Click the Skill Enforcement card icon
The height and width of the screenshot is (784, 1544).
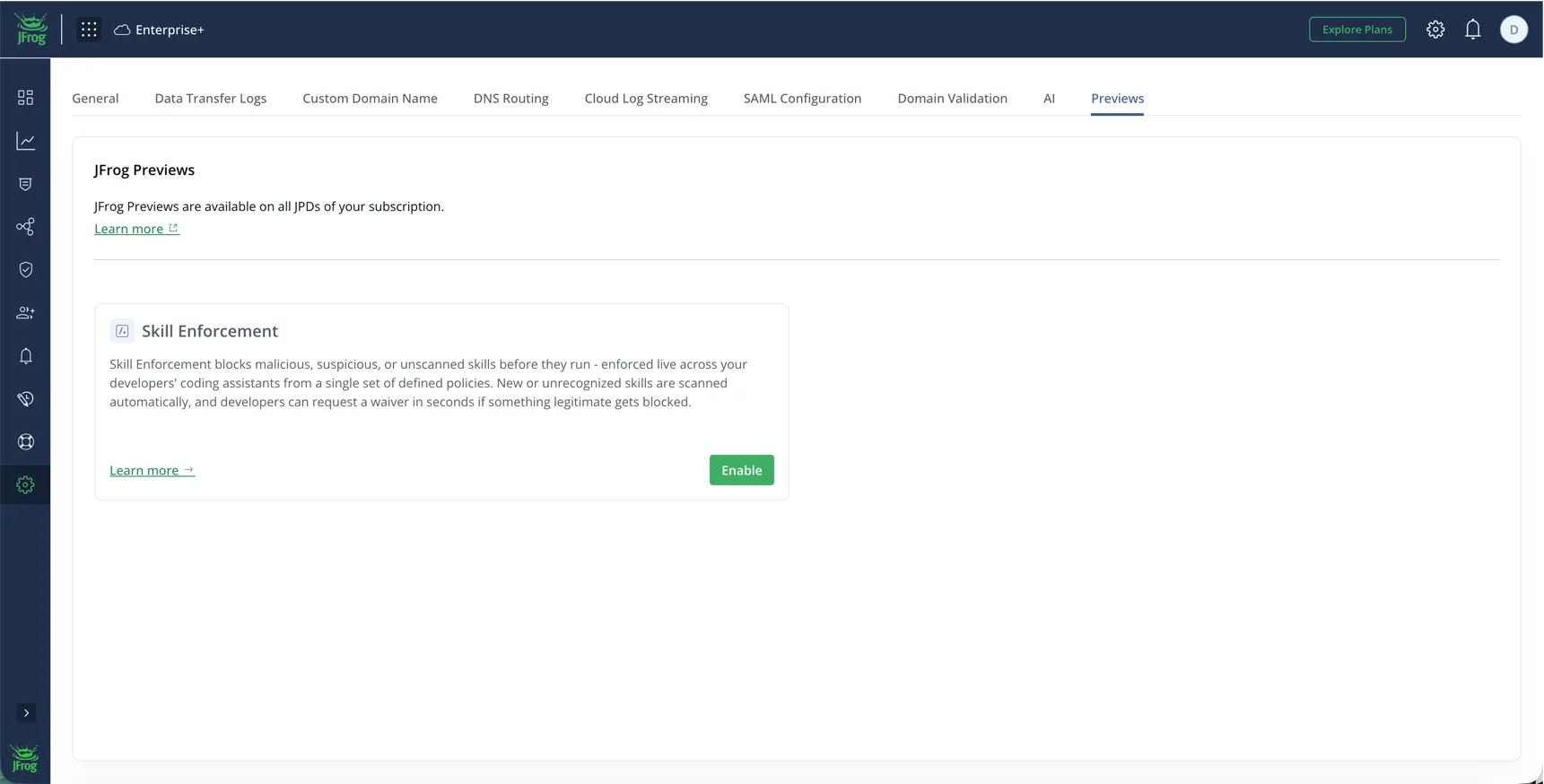(122, 331)
